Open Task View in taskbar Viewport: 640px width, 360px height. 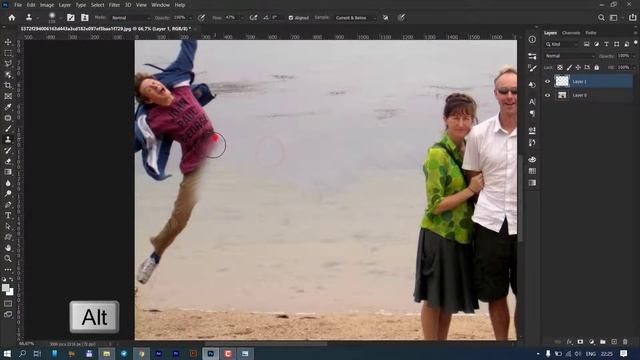(37, 353)
